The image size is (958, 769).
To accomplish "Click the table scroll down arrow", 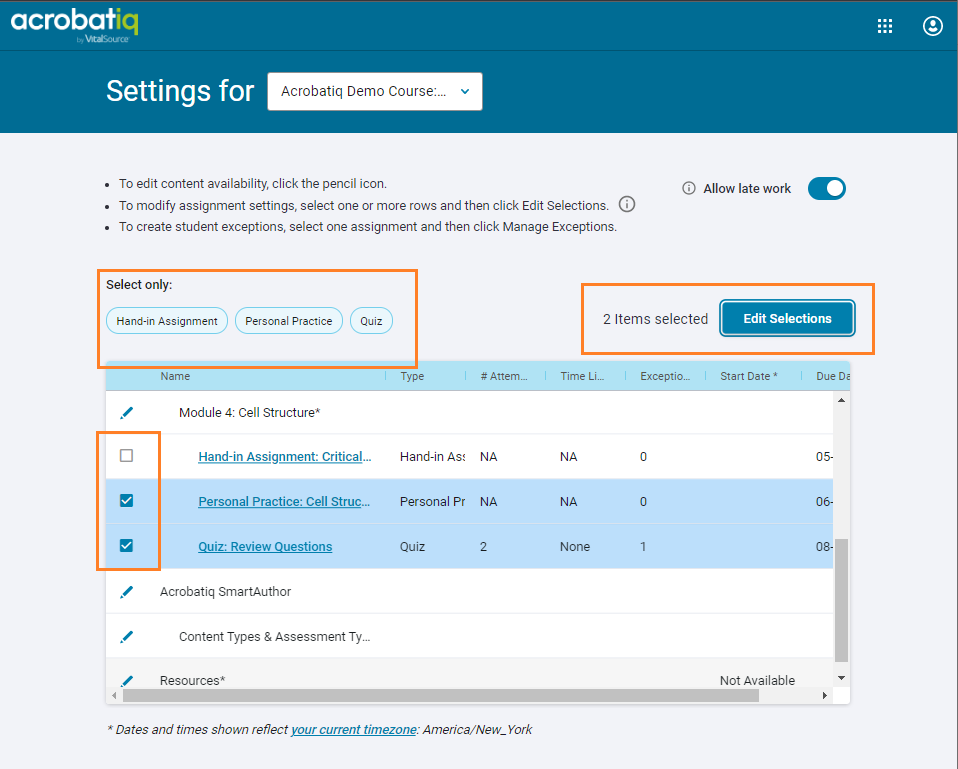I will pyautogui.click(x=841, y=678).
